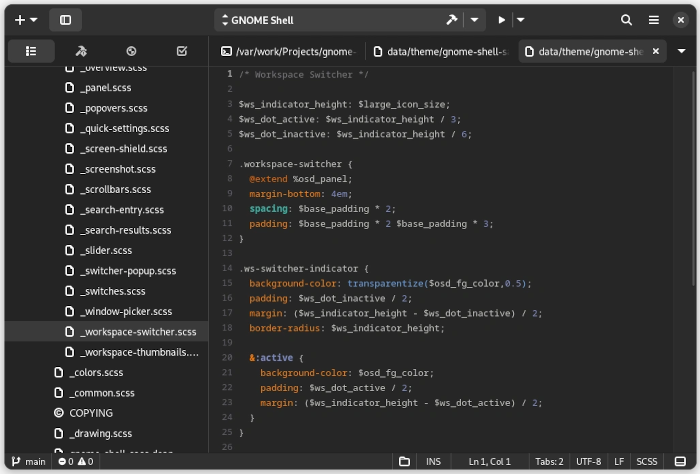Expand the build options dropdown arrow
The image size is (700, 474).
click(x=474, y=20)
